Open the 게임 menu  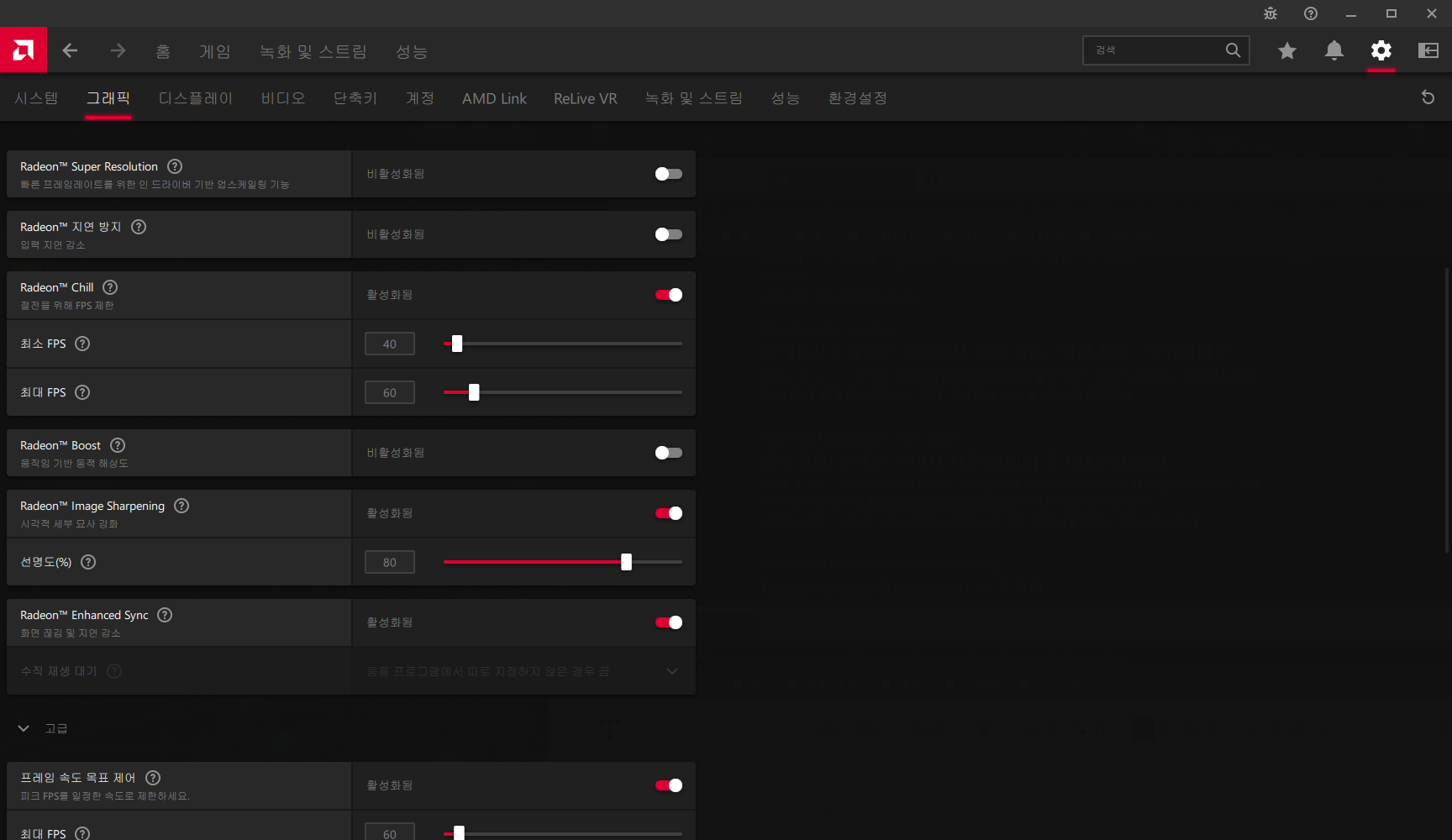(x=215, y=51)
